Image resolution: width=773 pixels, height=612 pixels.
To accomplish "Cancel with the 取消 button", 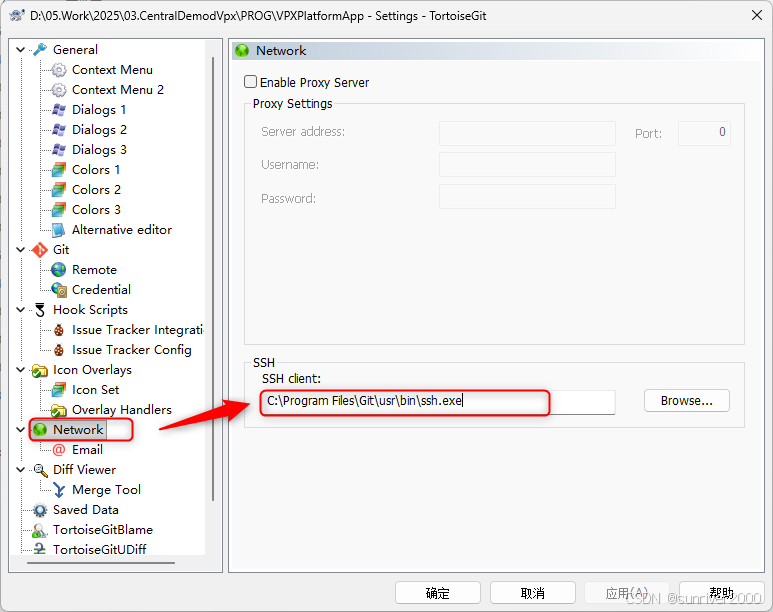I will (x=533, y=592).
